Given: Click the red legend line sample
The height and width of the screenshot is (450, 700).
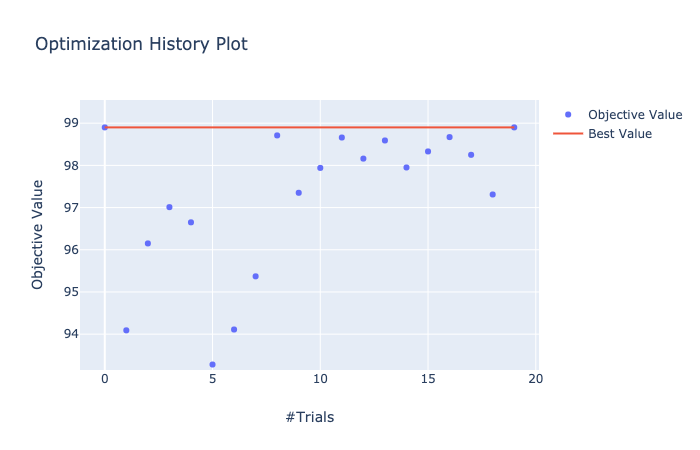Looking at the screenshot, I should (x=568, y=133).
